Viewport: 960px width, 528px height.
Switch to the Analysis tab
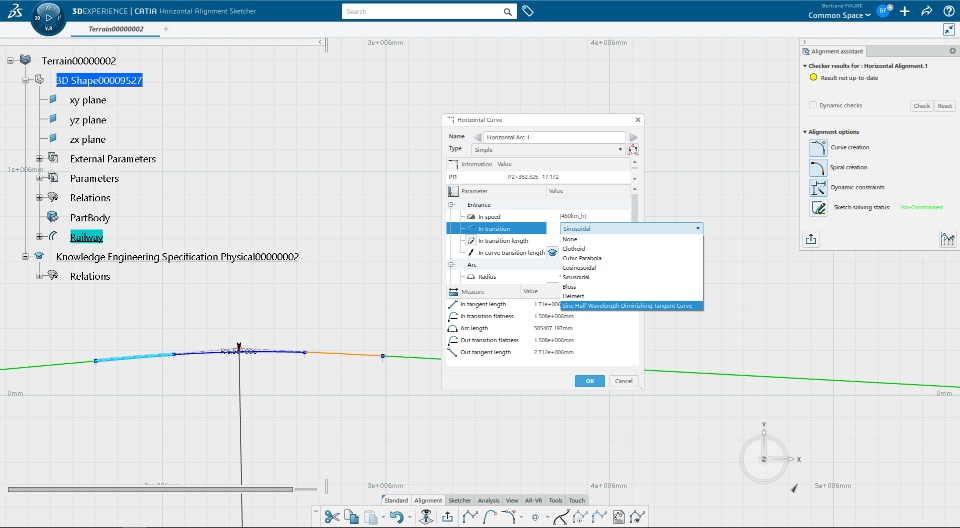(x=488, y=500)
